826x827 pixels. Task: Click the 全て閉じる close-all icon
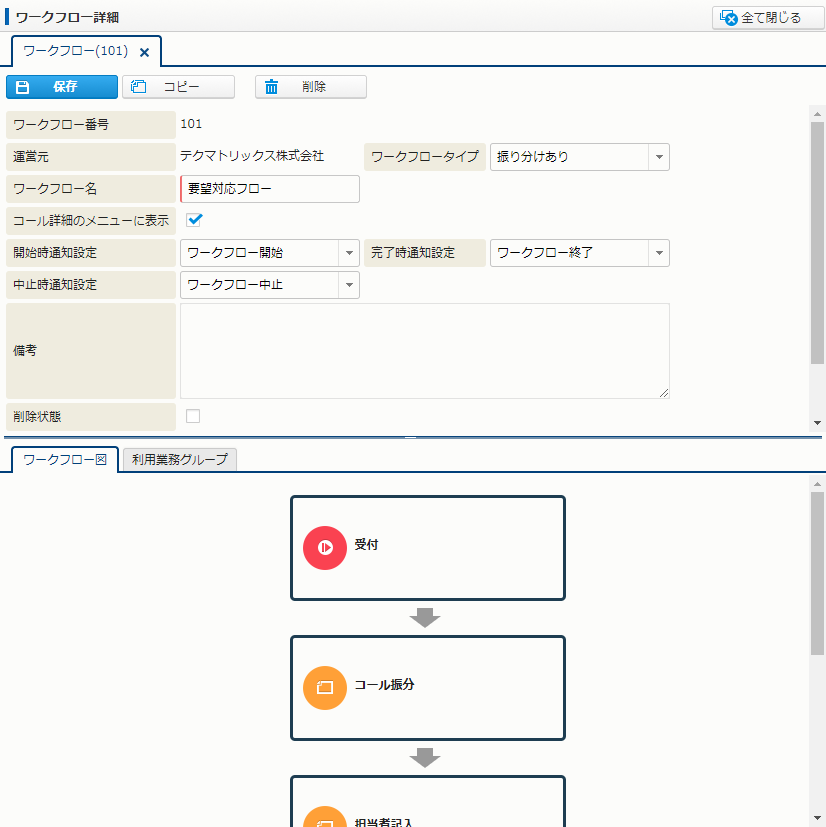coord(729,18)
